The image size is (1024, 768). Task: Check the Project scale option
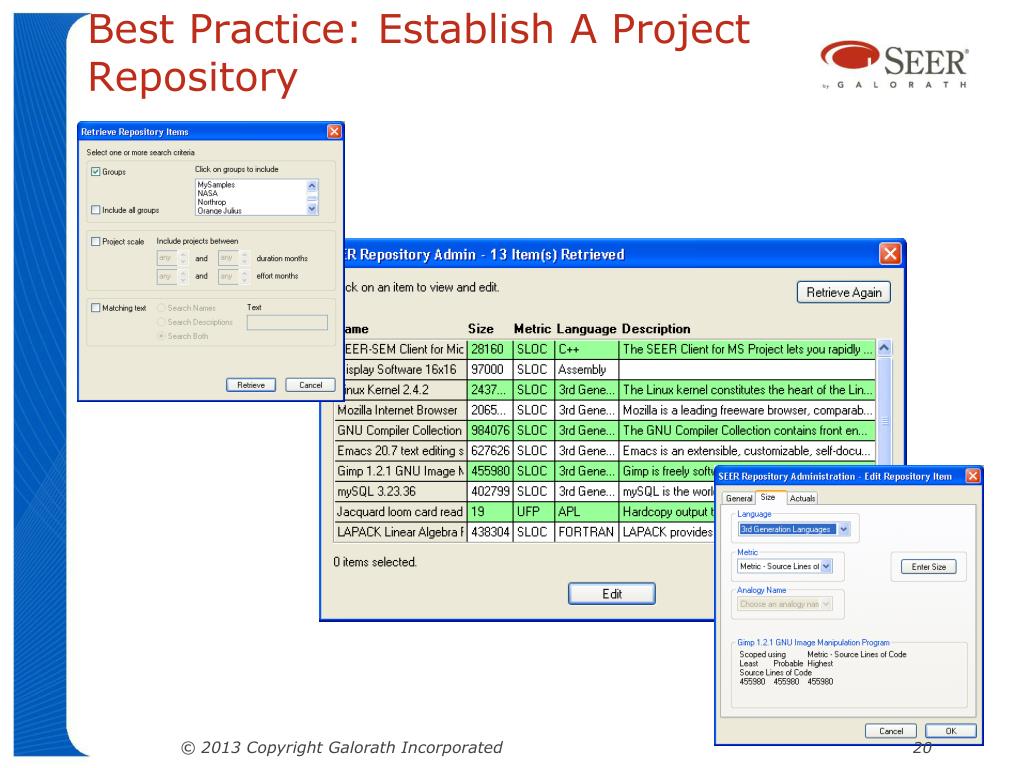[96, 241]
